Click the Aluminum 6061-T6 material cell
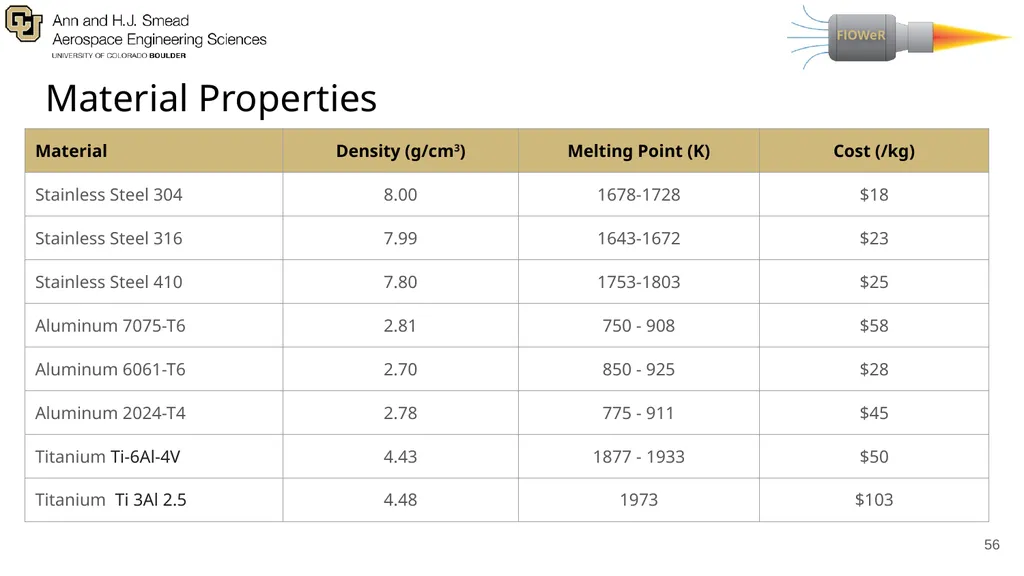Screen dimensions: 1024x576 point(153,369)
